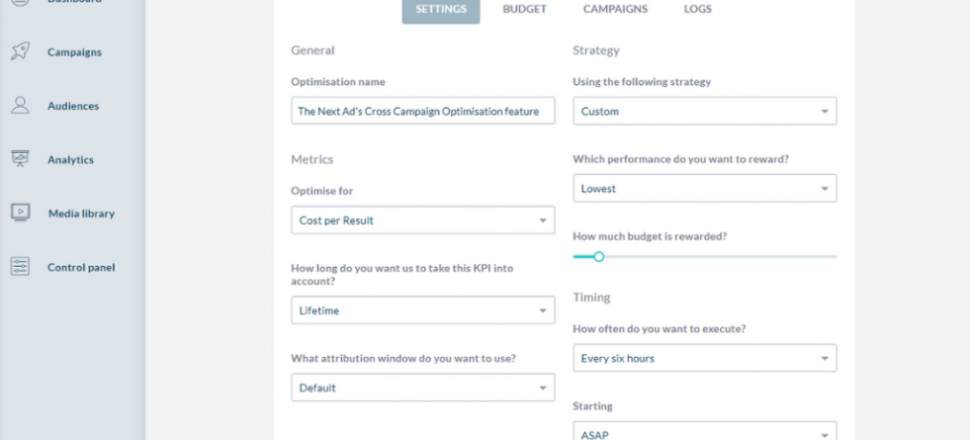The height and width of the screenshot is (440, 970).
Task: Expand the Lowest performance reward dropdown
Action: point(705,188)
